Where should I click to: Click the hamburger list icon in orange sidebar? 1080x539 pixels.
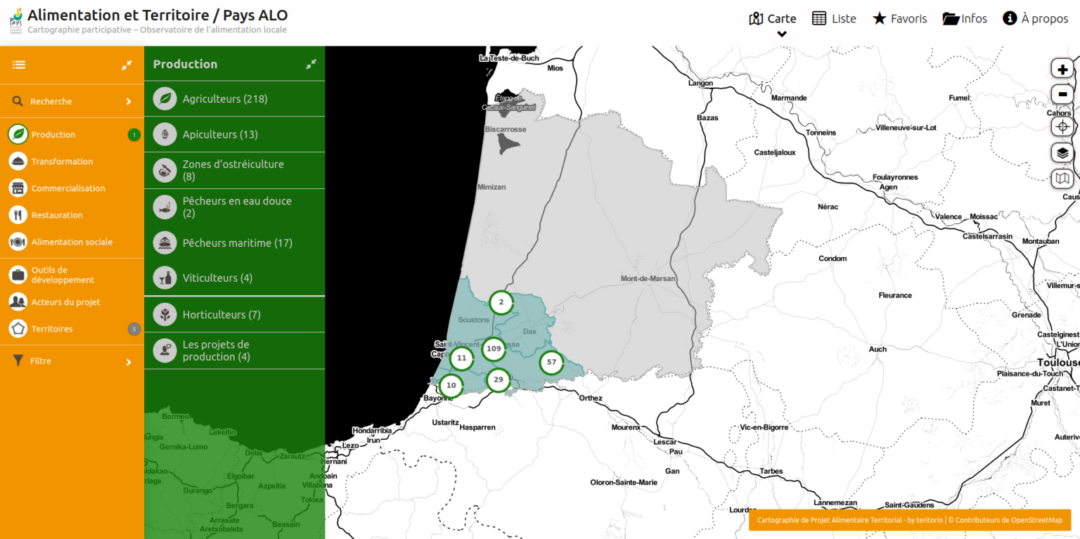[19, 65]
